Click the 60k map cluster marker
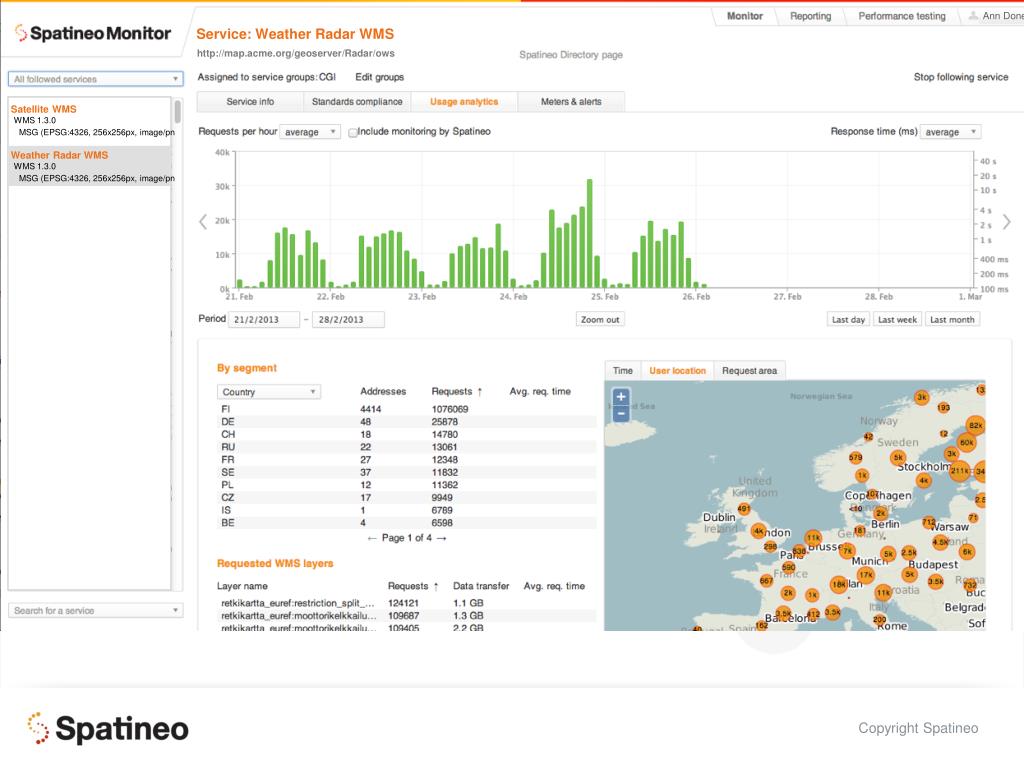Image resolution: width=1024 pixels, height=768 pixels. pos(967,442)
